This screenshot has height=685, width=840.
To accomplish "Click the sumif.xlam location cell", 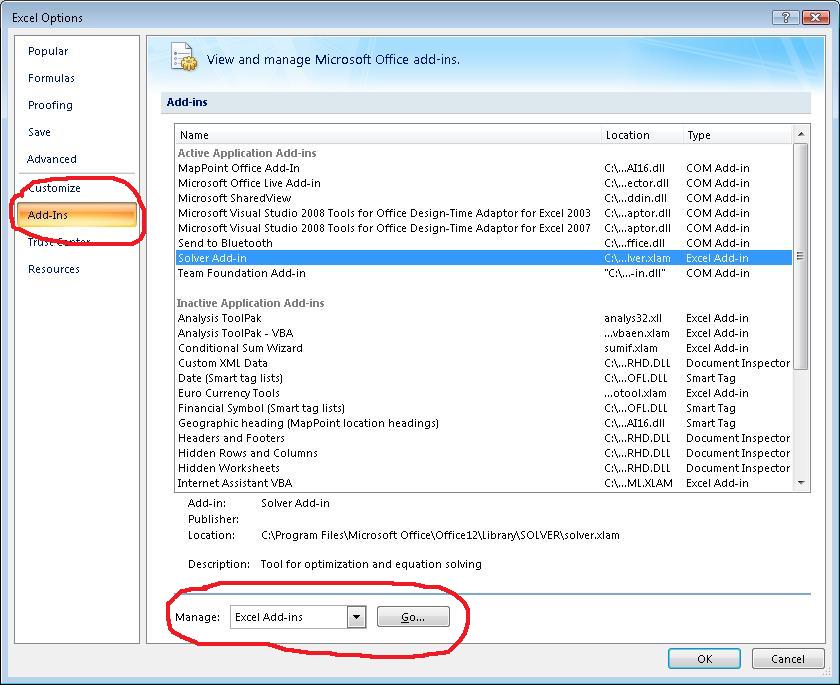I will tap(631, 348).
